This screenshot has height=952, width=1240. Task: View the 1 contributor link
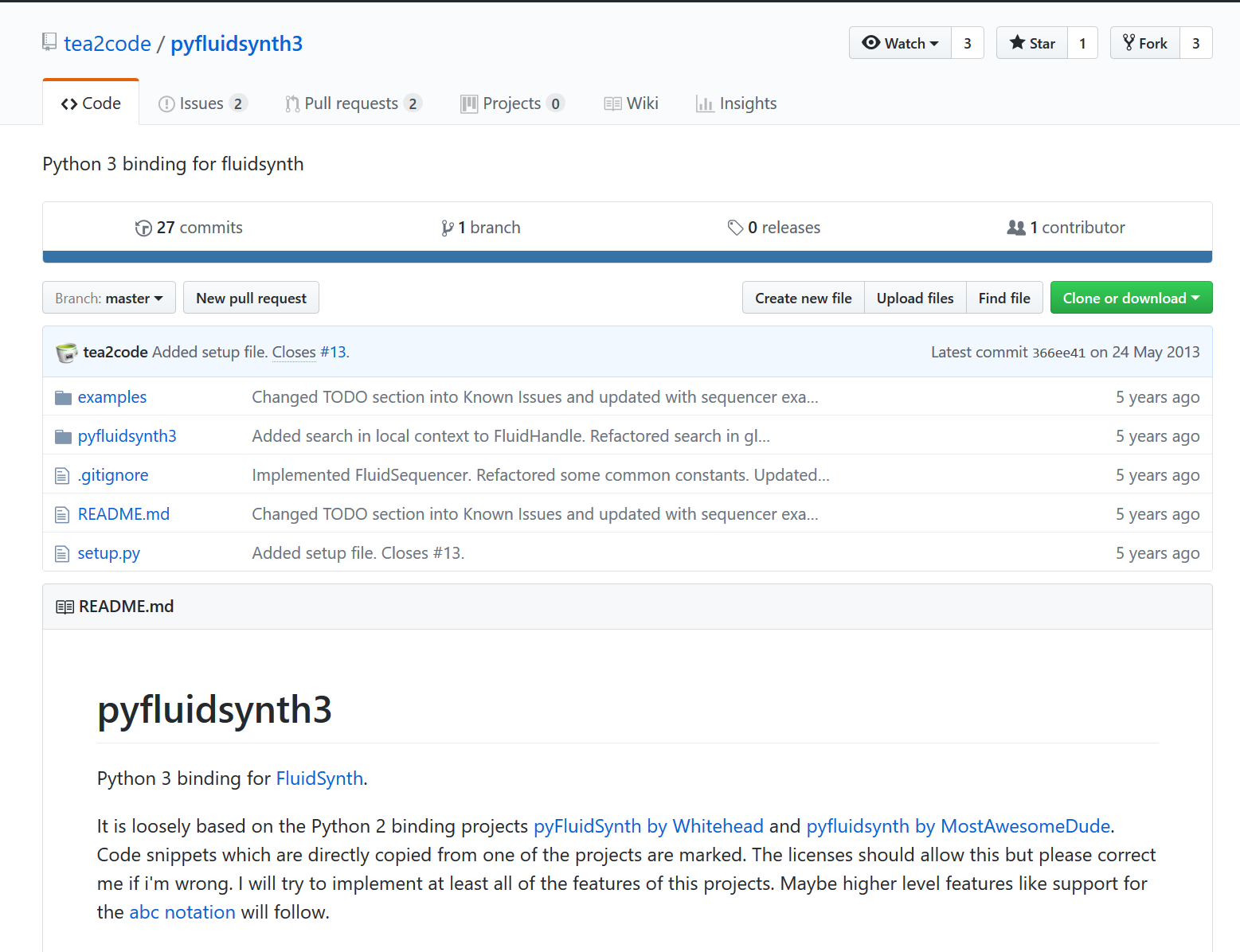click(1066, 228)
